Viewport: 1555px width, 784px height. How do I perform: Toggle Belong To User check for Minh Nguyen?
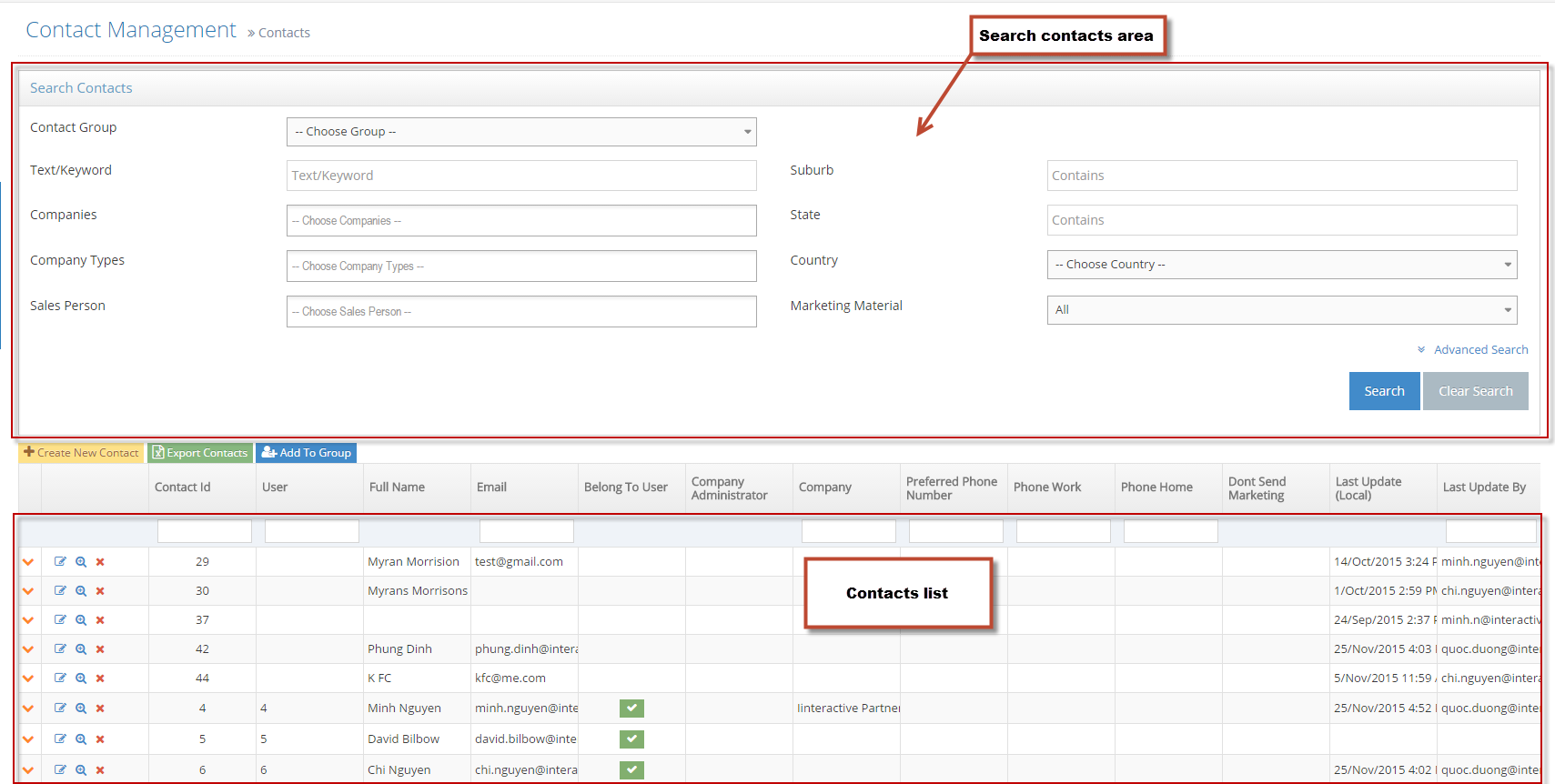coord(631,709)
